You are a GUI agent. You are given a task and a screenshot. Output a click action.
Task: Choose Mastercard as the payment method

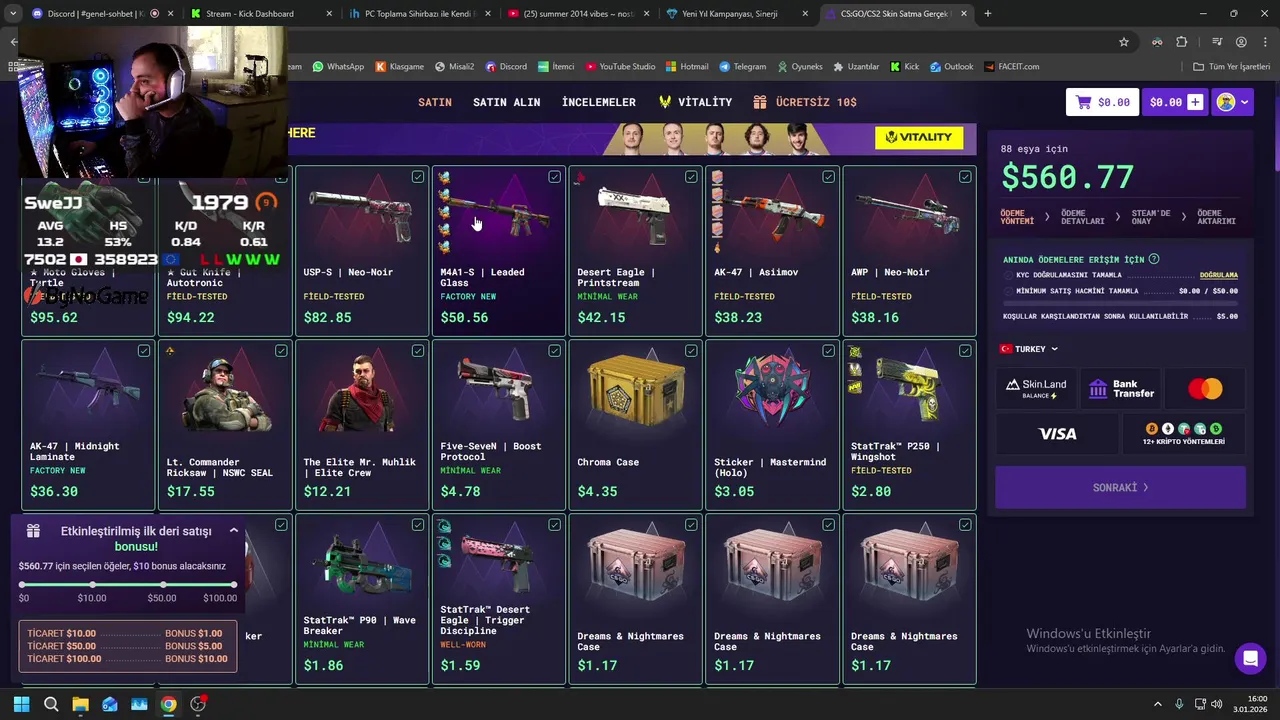coord(1205,388)
